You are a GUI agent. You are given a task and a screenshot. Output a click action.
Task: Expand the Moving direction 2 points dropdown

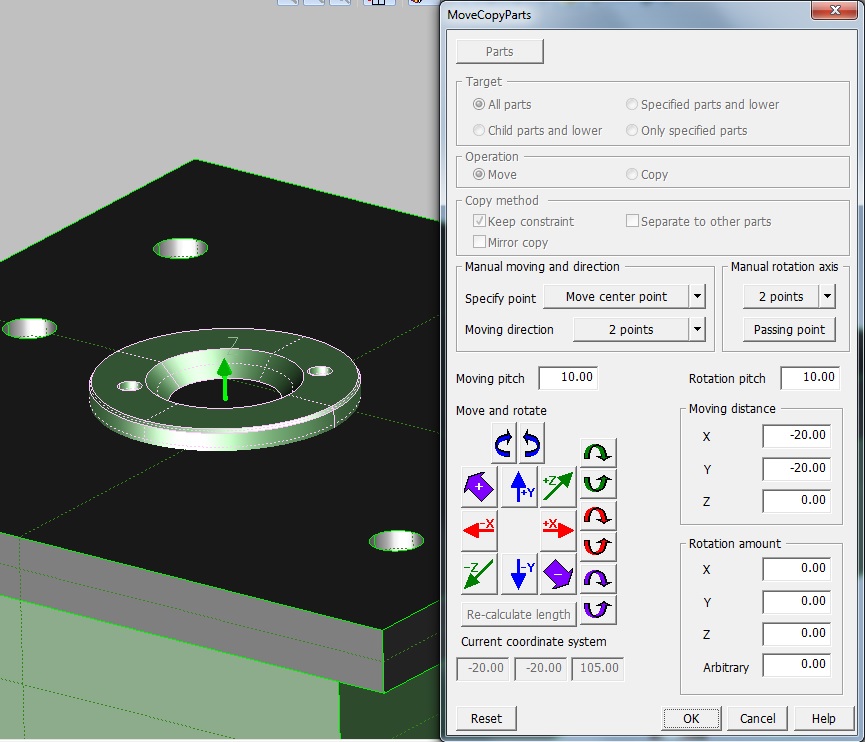(x=697, y=329)
